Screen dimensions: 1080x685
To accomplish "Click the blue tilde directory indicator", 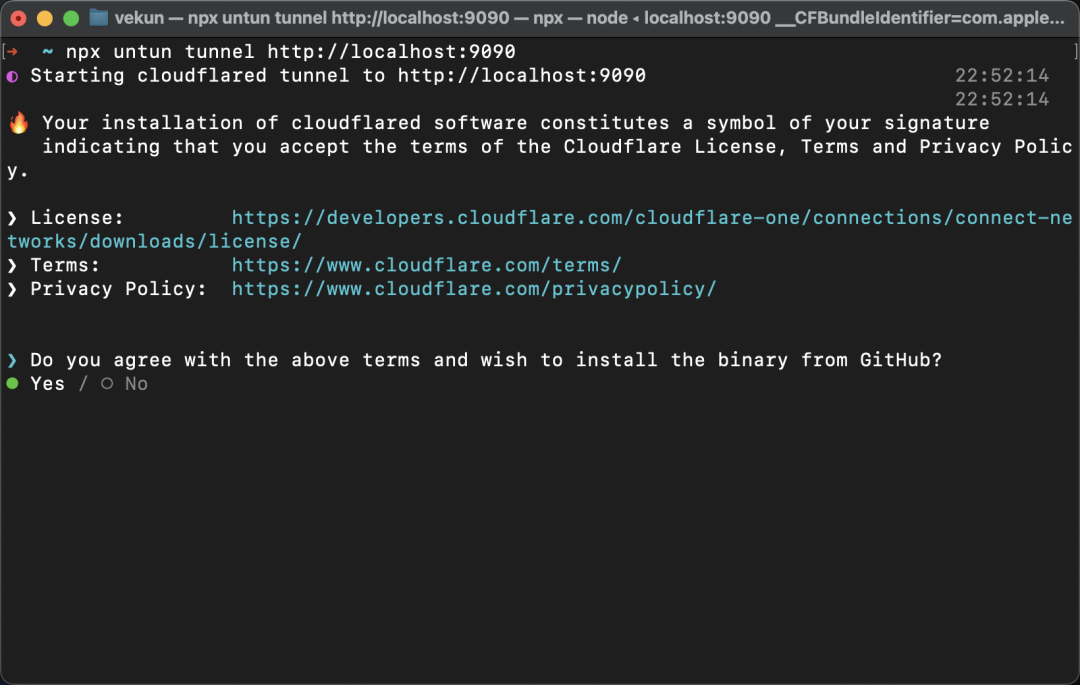I will [x=48, y=52].
